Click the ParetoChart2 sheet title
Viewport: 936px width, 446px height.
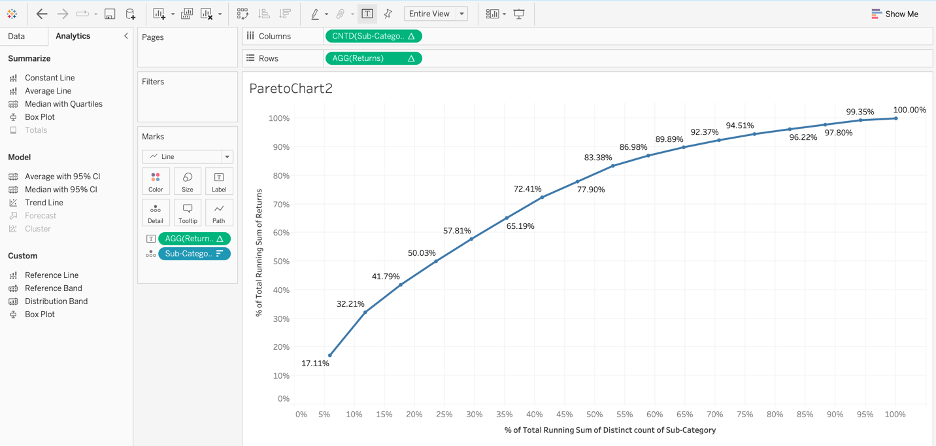(x=290, y=89)
